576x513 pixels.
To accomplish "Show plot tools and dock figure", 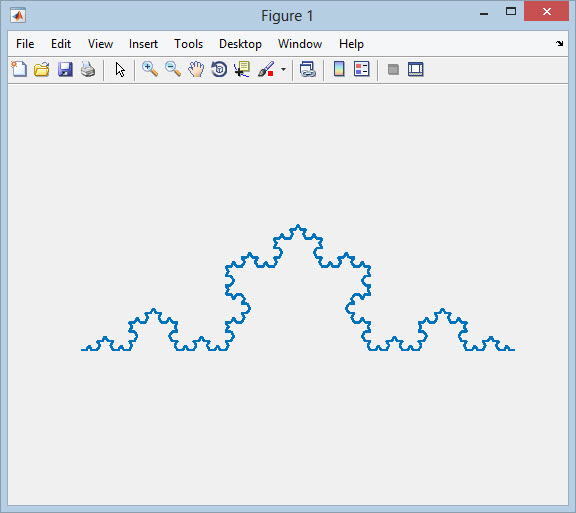I will point(415,69).
